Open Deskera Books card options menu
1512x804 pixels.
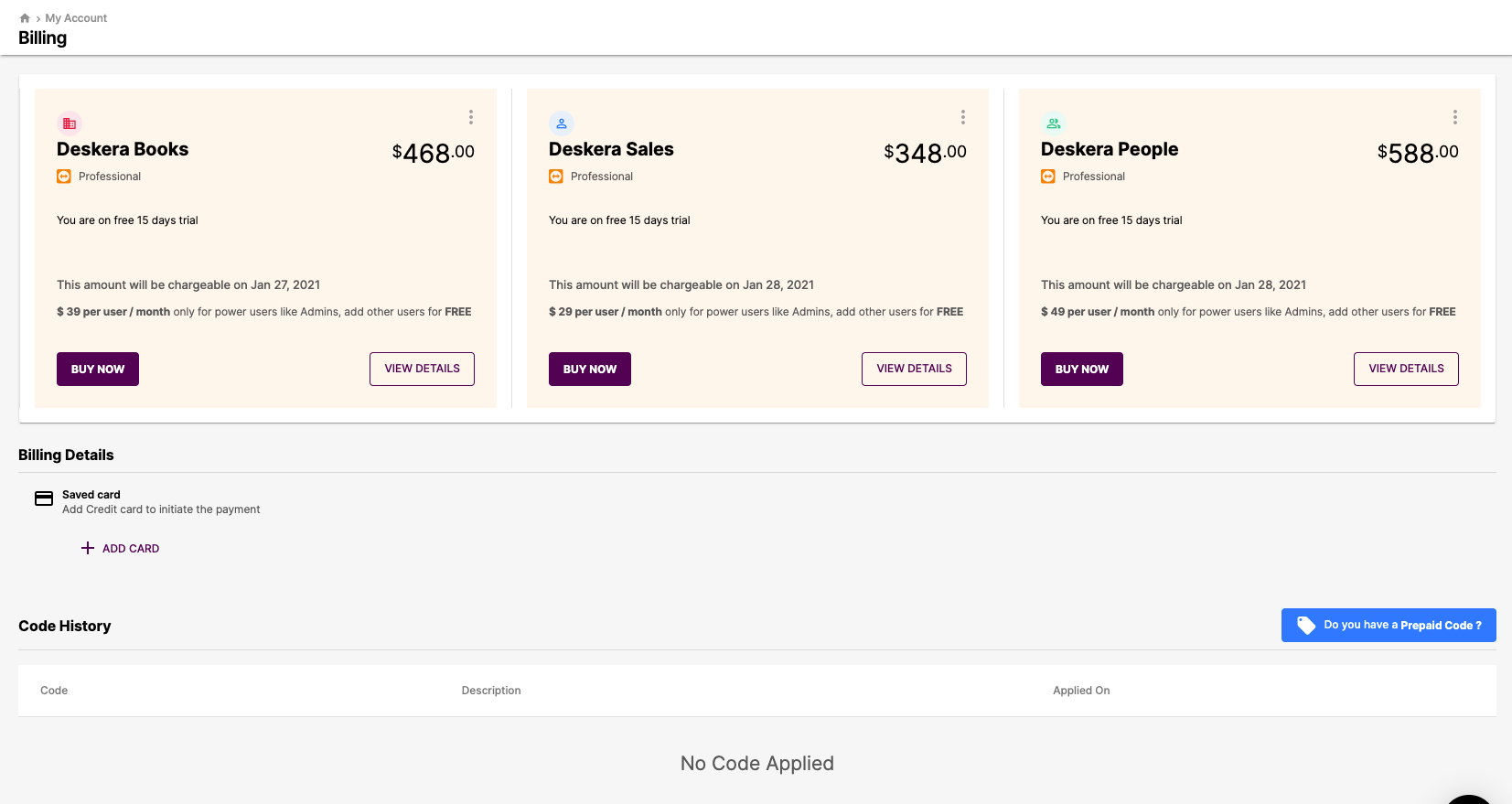[471, 117]
